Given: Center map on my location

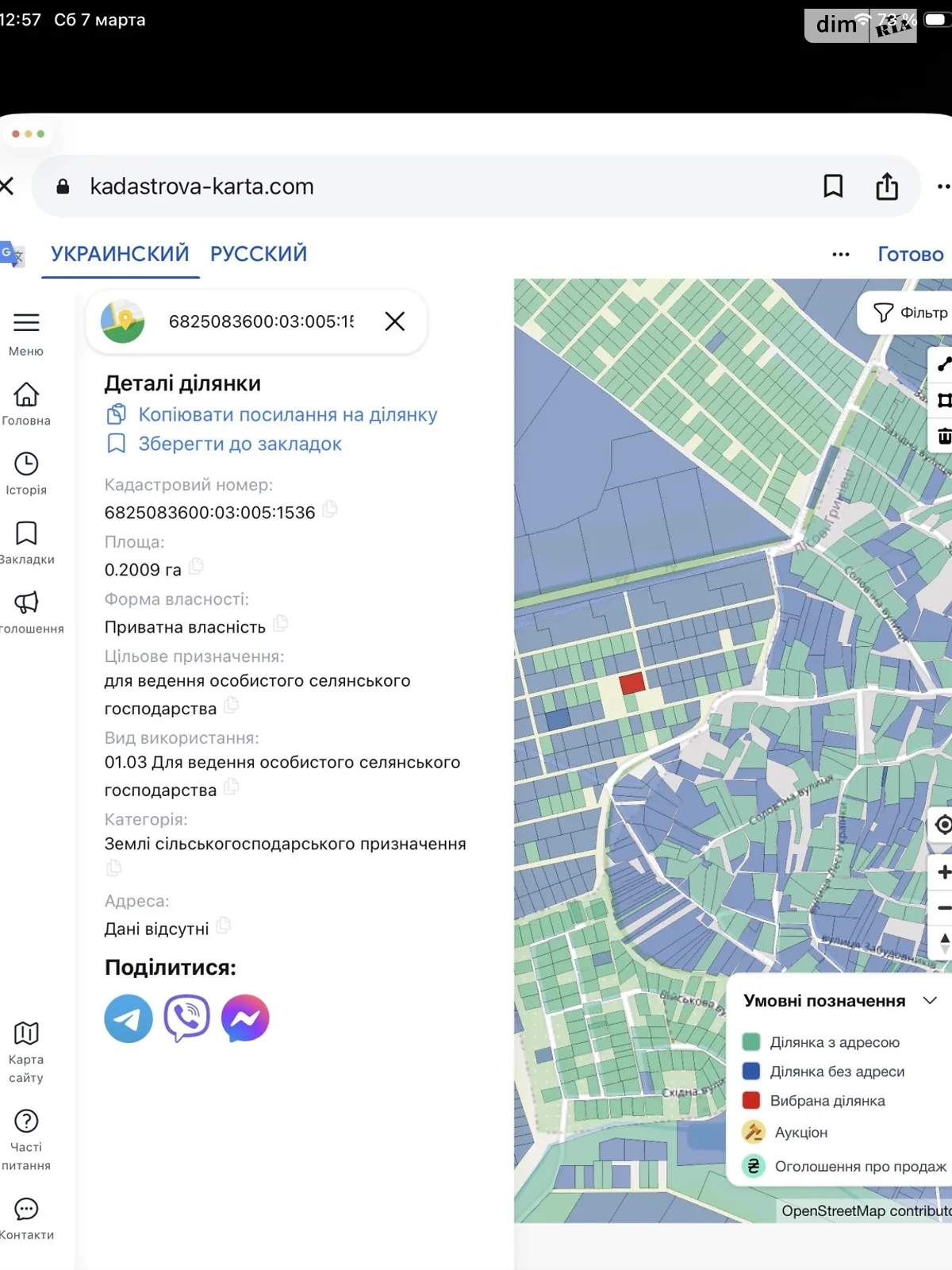Looking at the screenshot, I should pos(942,825).
